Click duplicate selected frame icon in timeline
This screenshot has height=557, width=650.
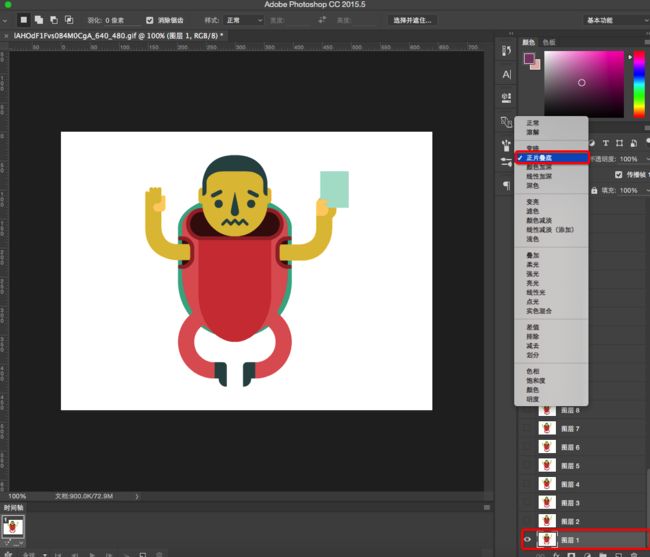[143, 555]
